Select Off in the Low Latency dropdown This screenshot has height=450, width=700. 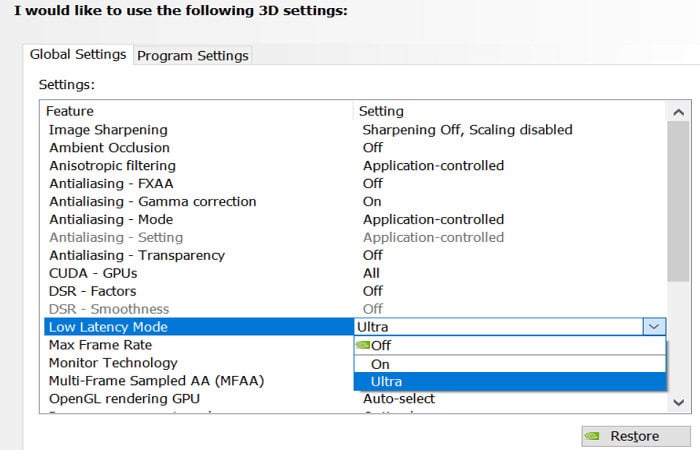(x=510, y=345)
